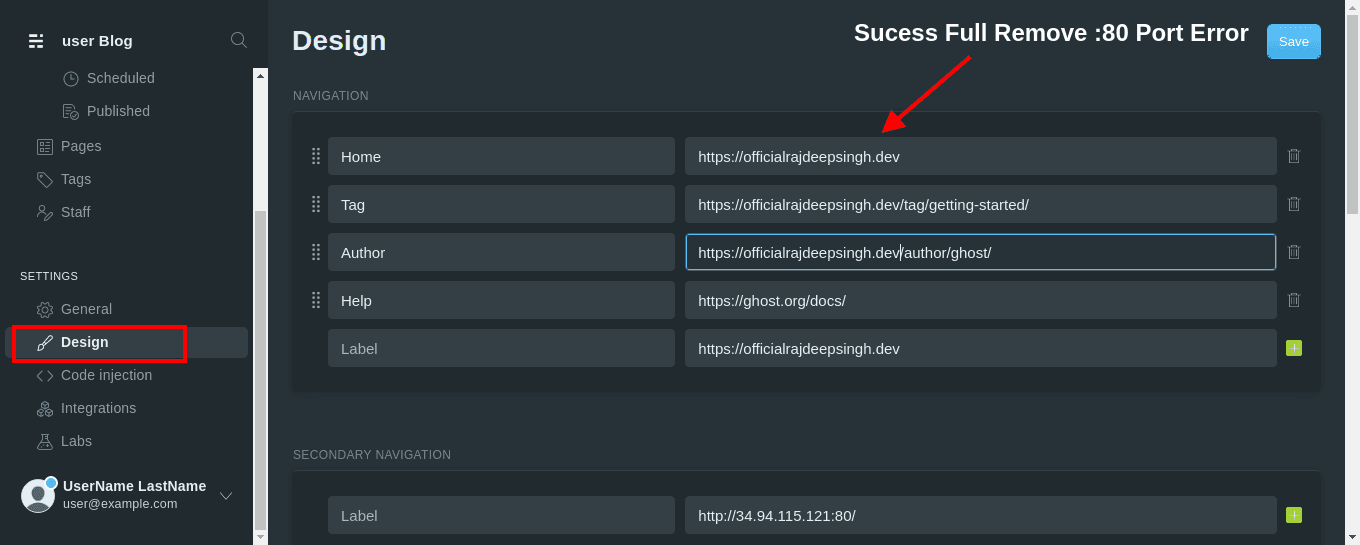1360x545 pixels.
Task: Click the main page scrollbar thumb
Action: point(1352,114)
